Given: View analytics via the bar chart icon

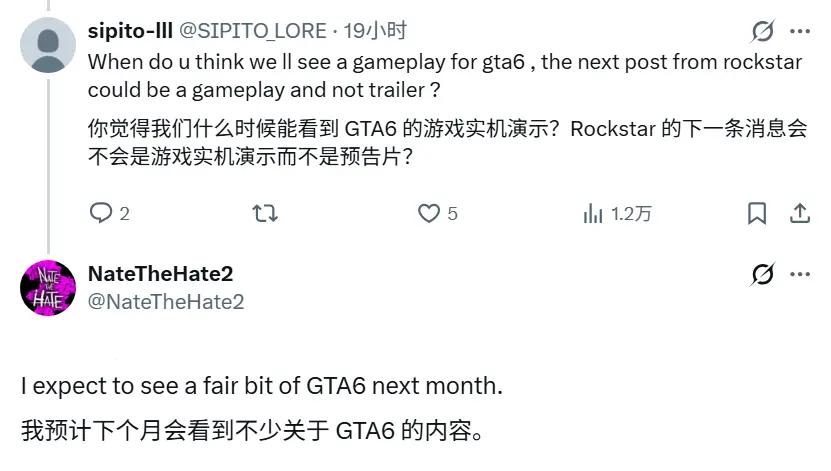Looking at the screenshot, I should tap(593, 214).
